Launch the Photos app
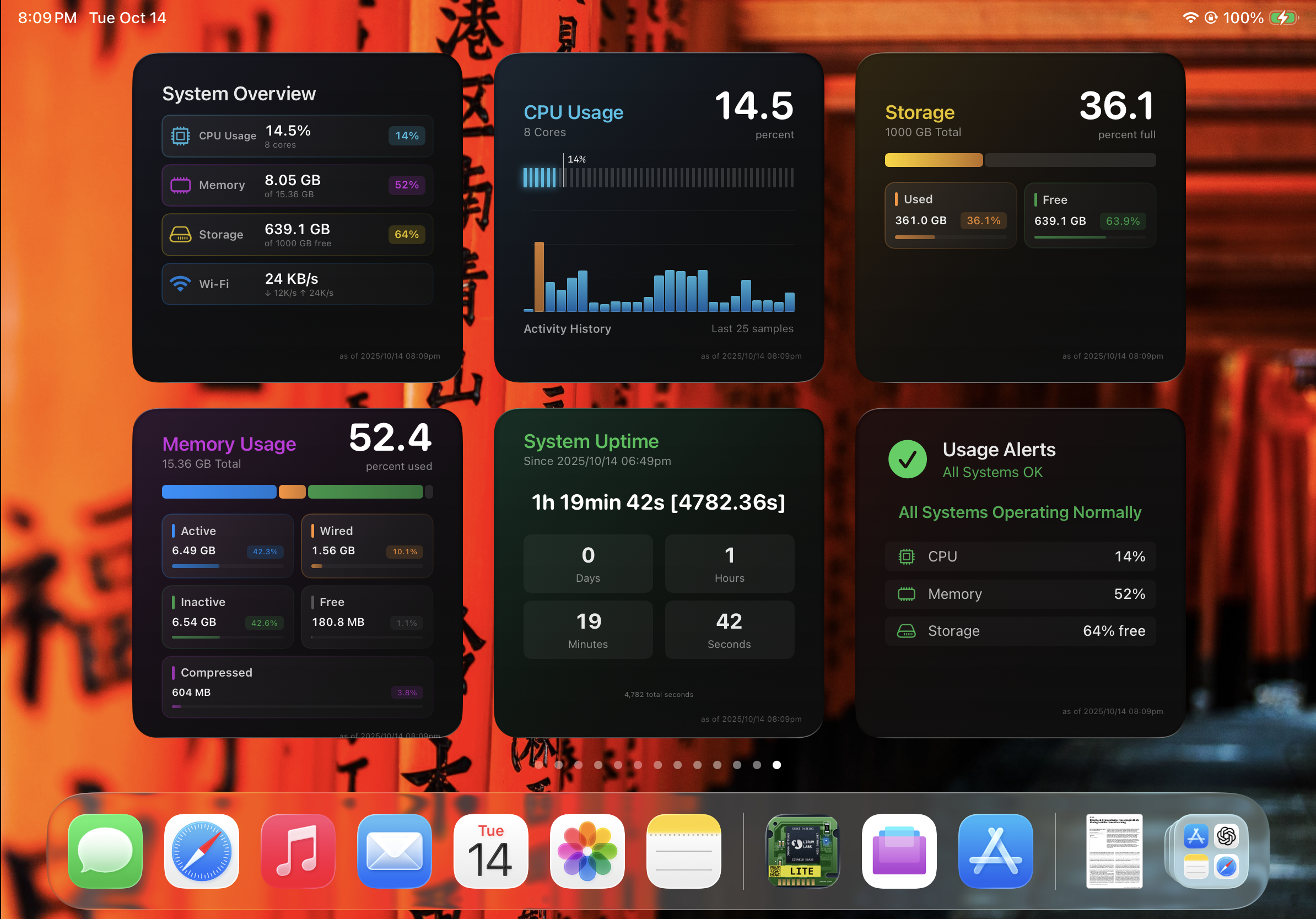 pyautogui.click(x=587, y=852)
